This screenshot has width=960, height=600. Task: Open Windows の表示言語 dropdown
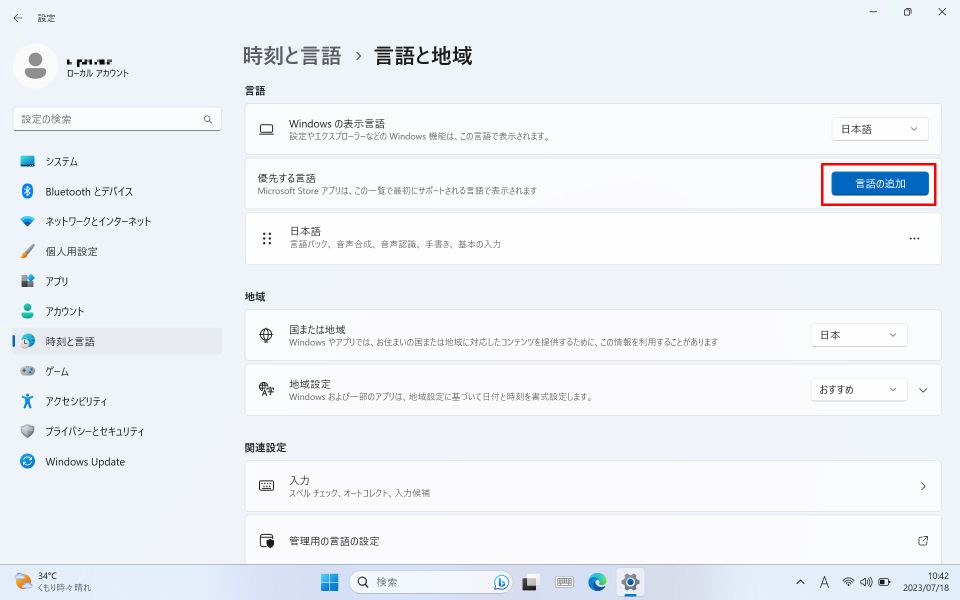click(x=880, y=129)
